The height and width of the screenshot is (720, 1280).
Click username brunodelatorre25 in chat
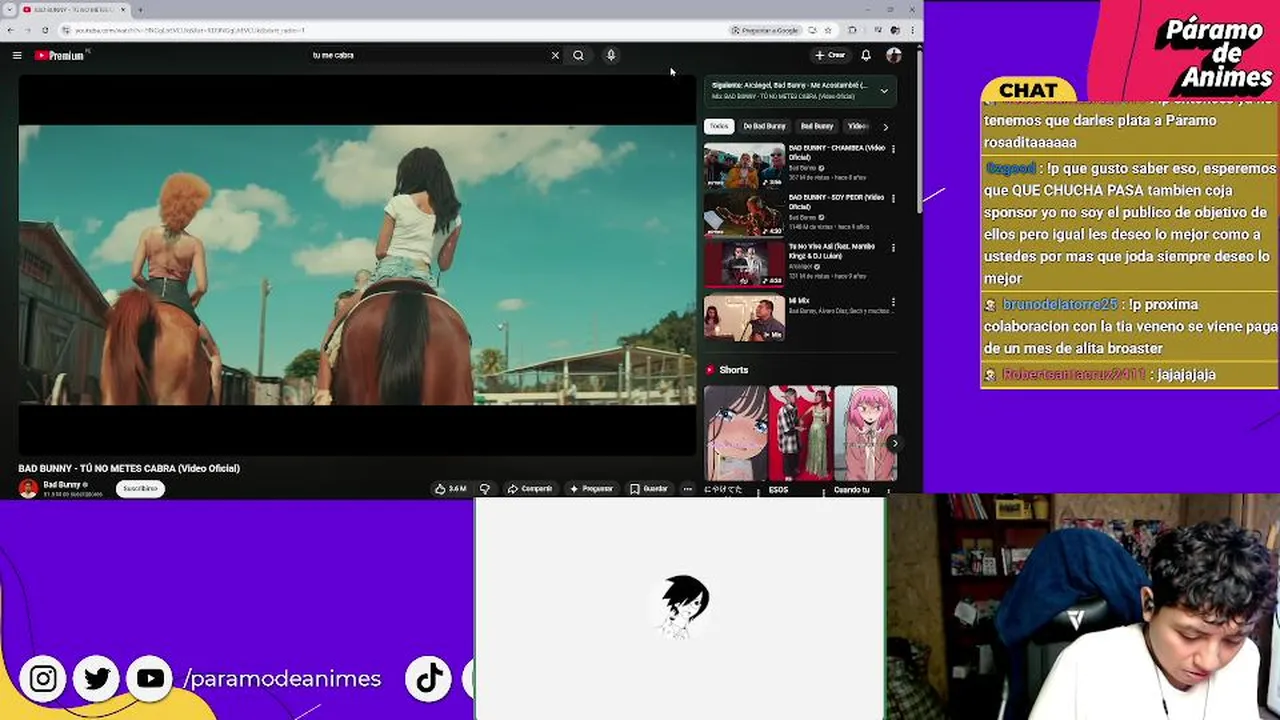[x=1060, y=304]
